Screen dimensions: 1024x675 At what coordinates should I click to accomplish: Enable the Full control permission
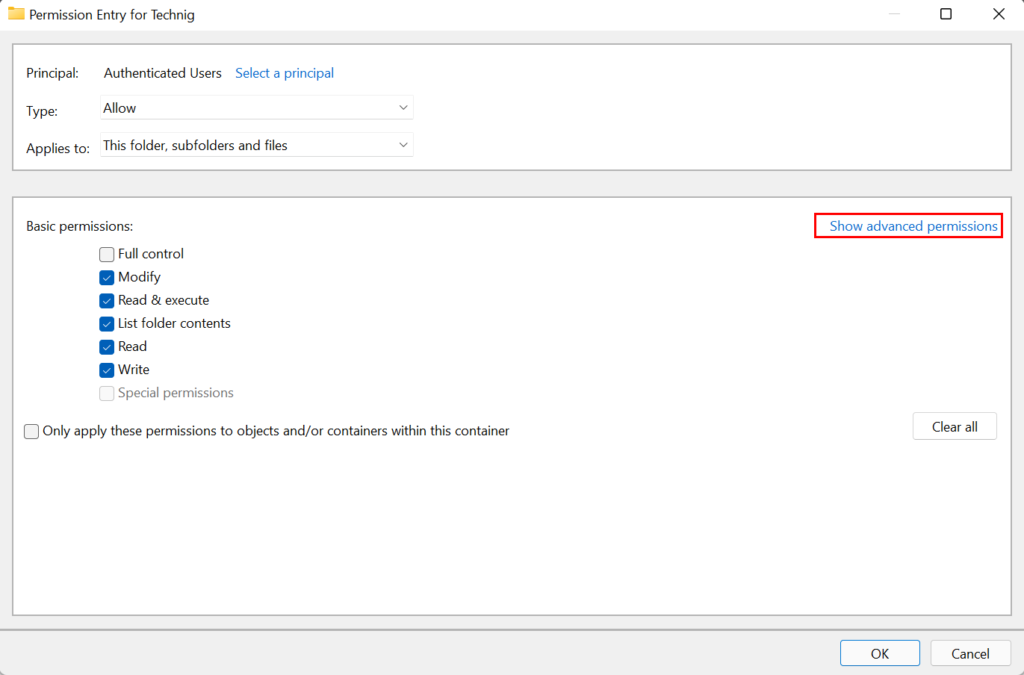(x=107, y=254)
